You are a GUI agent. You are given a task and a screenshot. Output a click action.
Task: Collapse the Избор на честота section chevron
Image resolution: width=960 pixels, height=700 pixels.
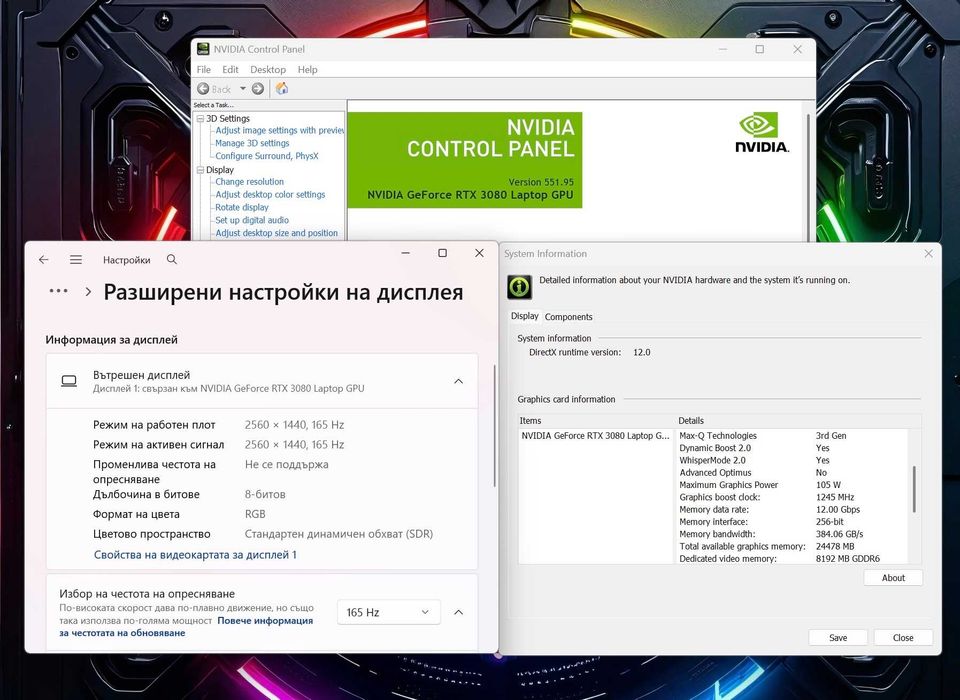(x=458, y=612)
